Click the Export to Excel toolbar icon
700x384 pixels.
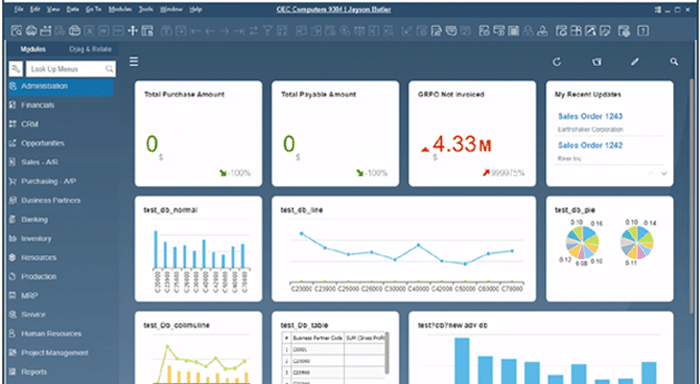(89, 31)
